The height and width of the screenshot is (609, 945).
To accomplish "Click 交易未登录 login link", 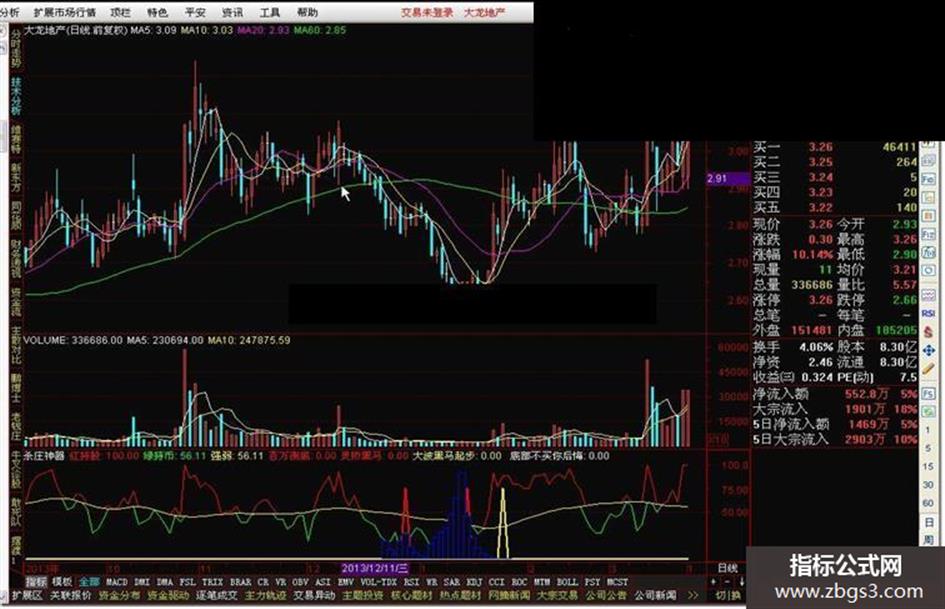I will pyautogui.click(x=427, y=12).
